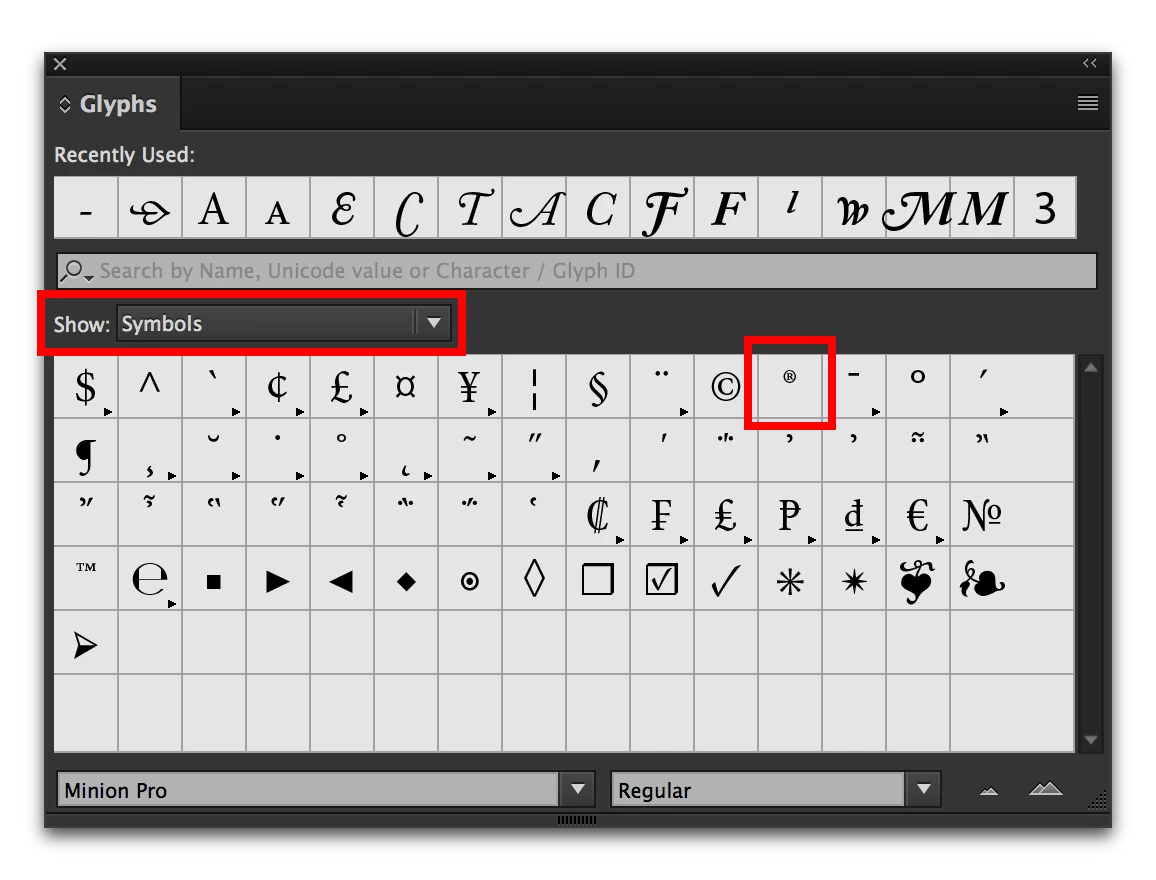Image resolution: width=1156 pixels, height=880 pixels.
Task: Select the colon currency sign glyph
Action: pyautogui.click(x=598, y=514)
